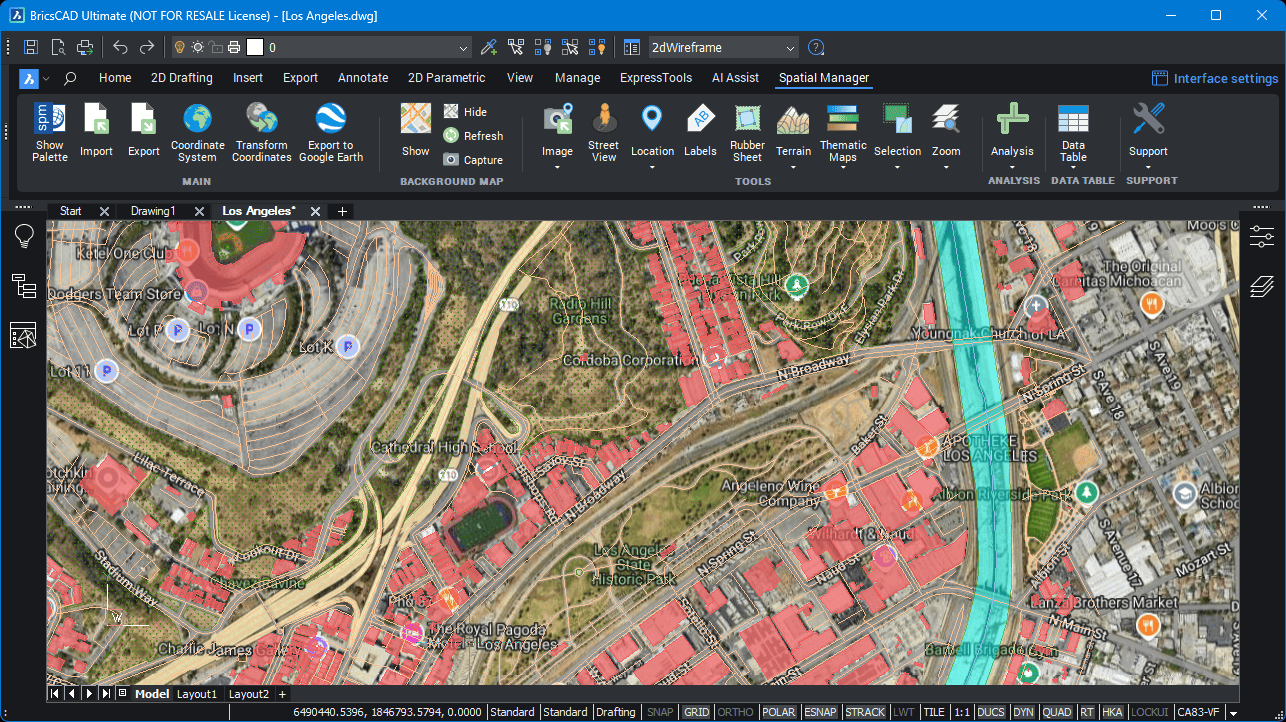Switch to the Drawing1 document tab

tap(153, 211)
